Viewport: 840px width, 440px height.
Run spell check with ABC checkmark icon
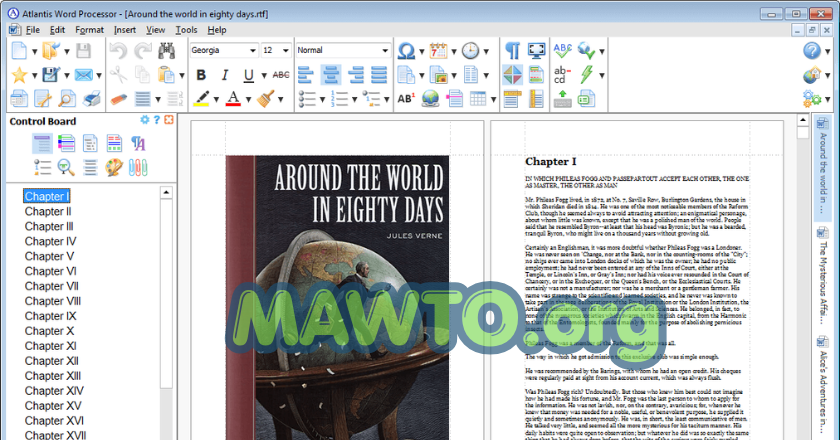point(562,51)
